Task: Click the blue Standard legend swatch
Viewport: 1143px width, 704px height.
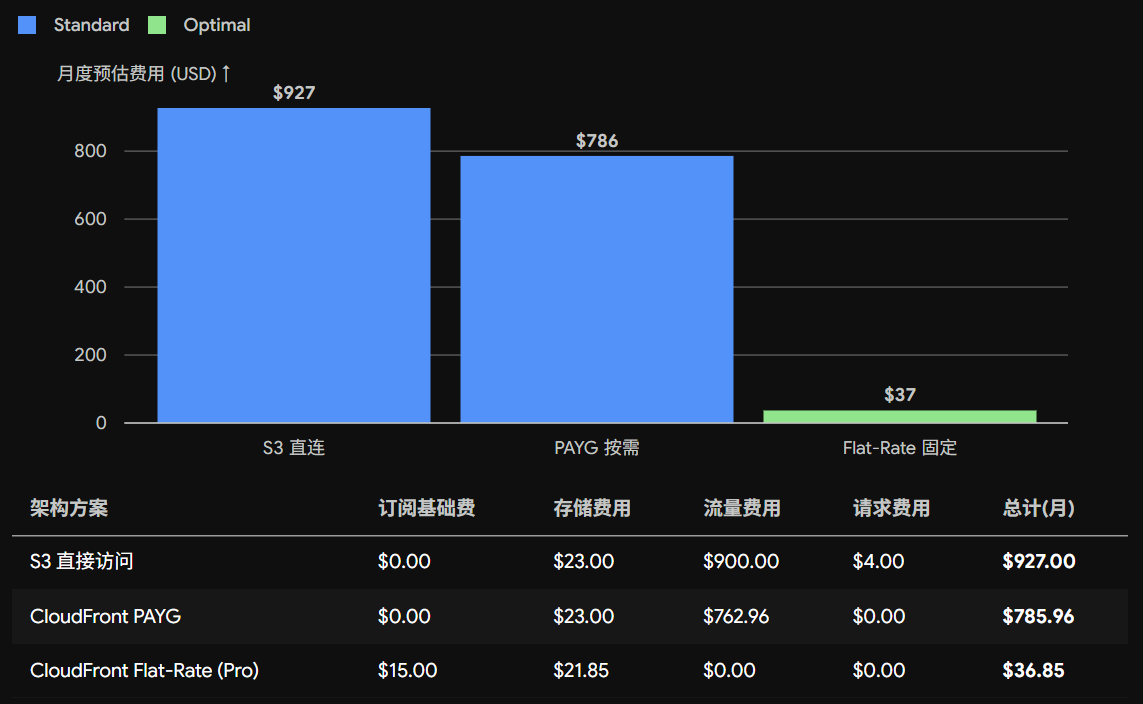Action: tap(27, 26)
